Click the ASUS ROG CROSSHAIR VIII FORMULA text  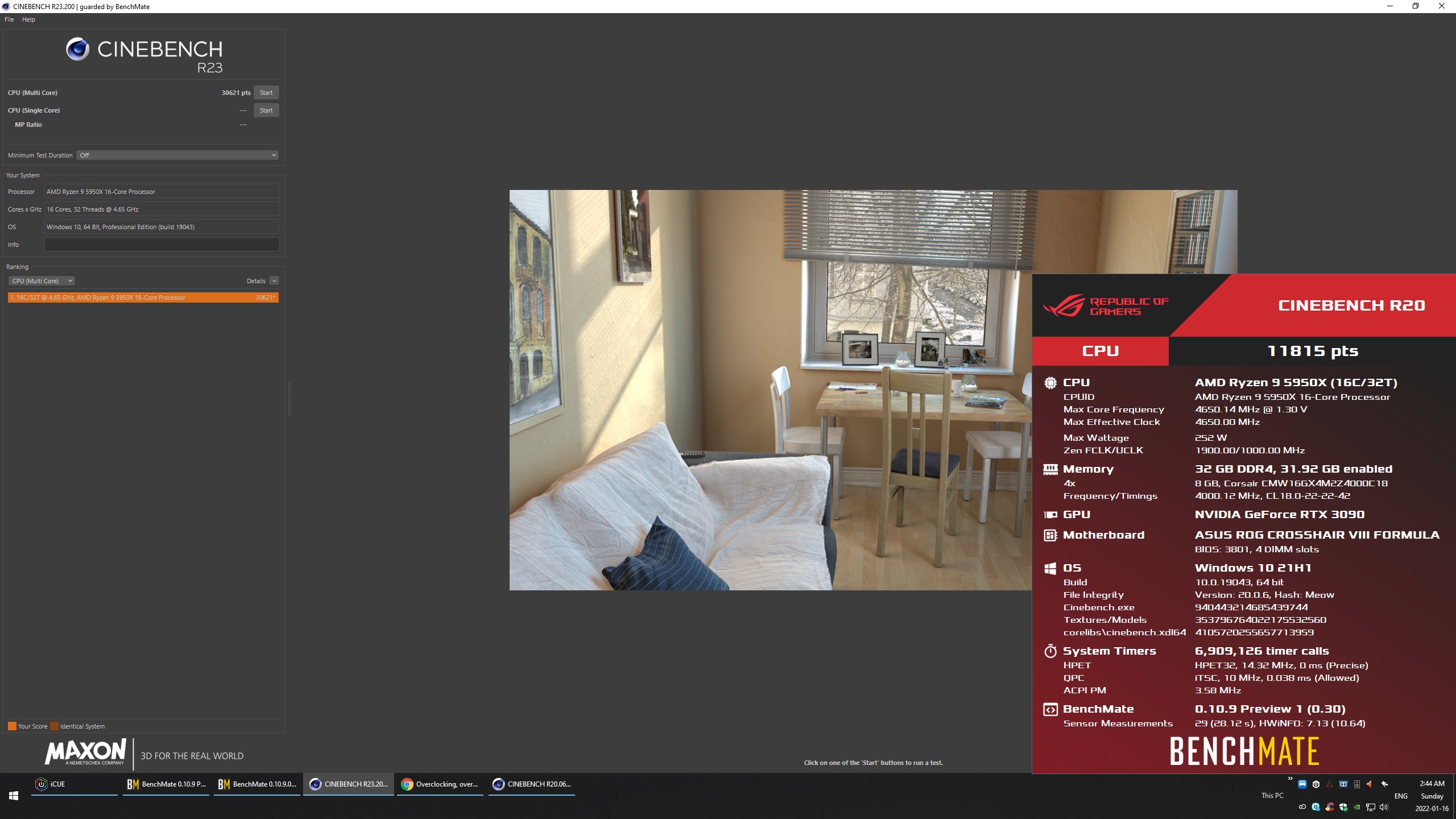pyautogui.click(x=1317, y=535)
